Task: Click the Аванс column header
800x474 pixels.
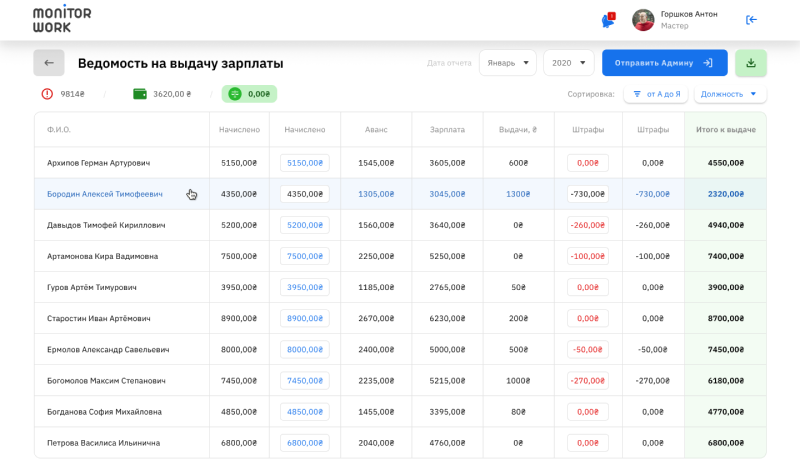Action: (x=376, y=130)
